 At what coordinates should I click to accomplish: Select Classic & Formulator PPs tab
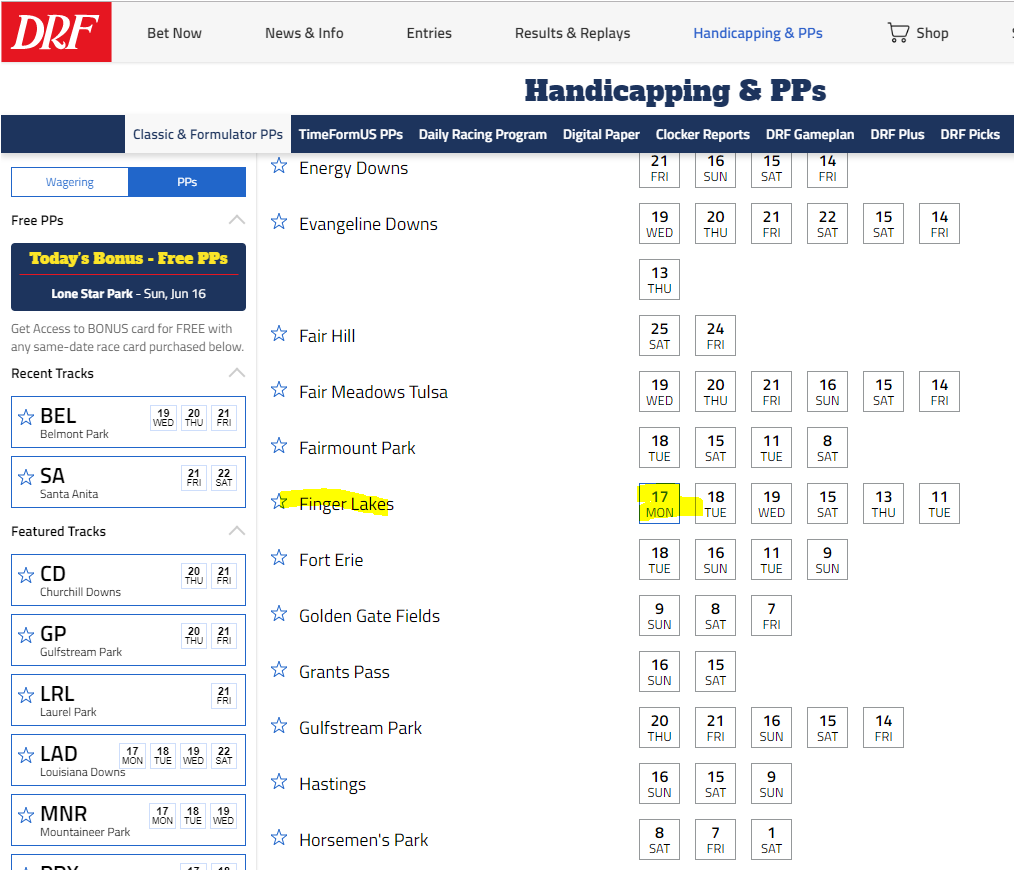pos(208,135)
